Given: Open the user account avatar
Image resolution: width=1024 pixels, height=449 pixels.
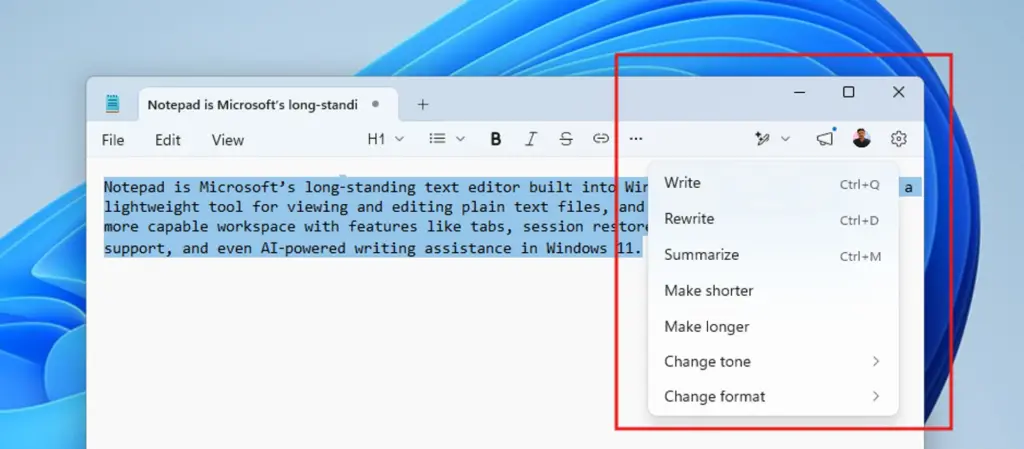Looking at the screenshot, I should point(861,138).
